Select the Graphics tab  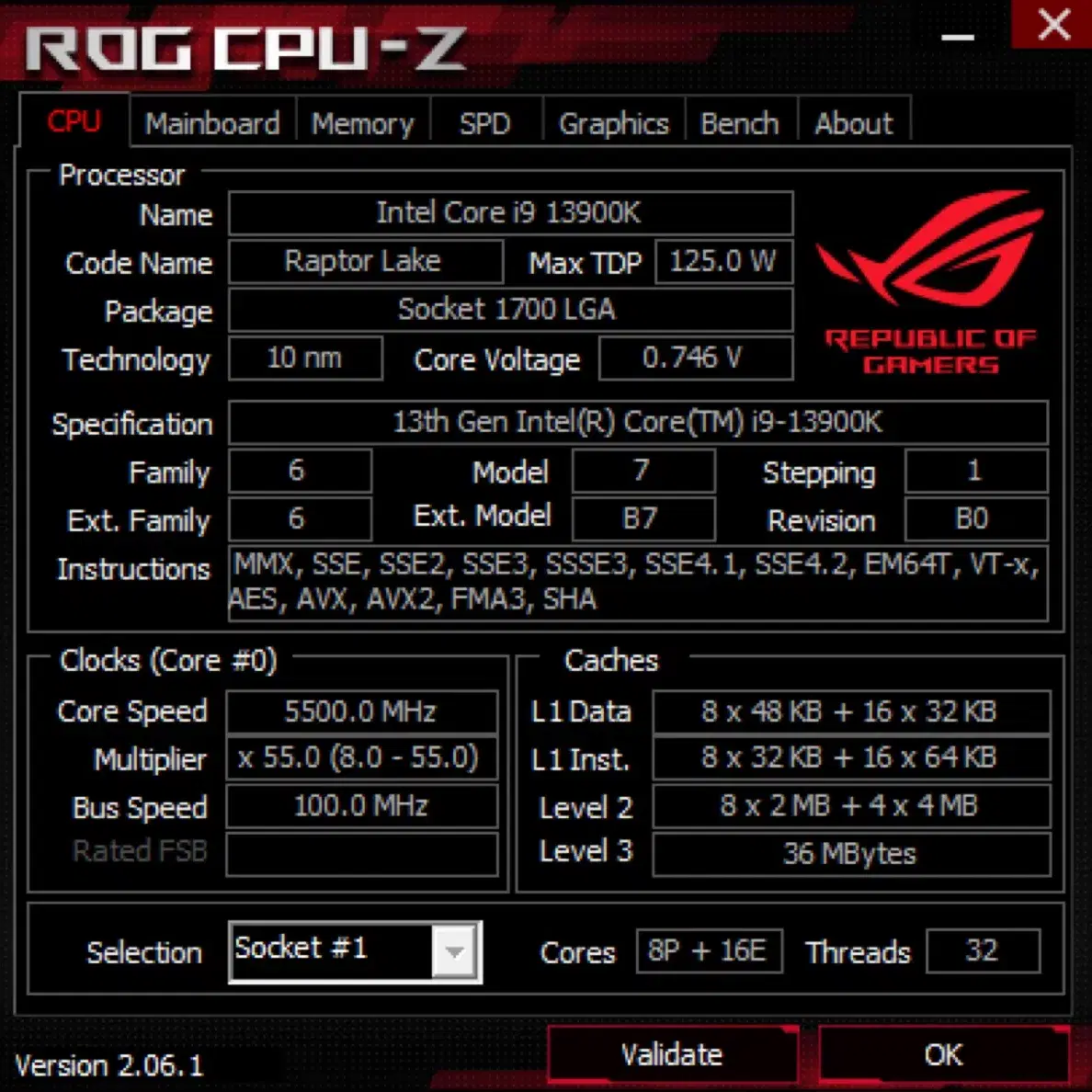[x=613, y=123]
